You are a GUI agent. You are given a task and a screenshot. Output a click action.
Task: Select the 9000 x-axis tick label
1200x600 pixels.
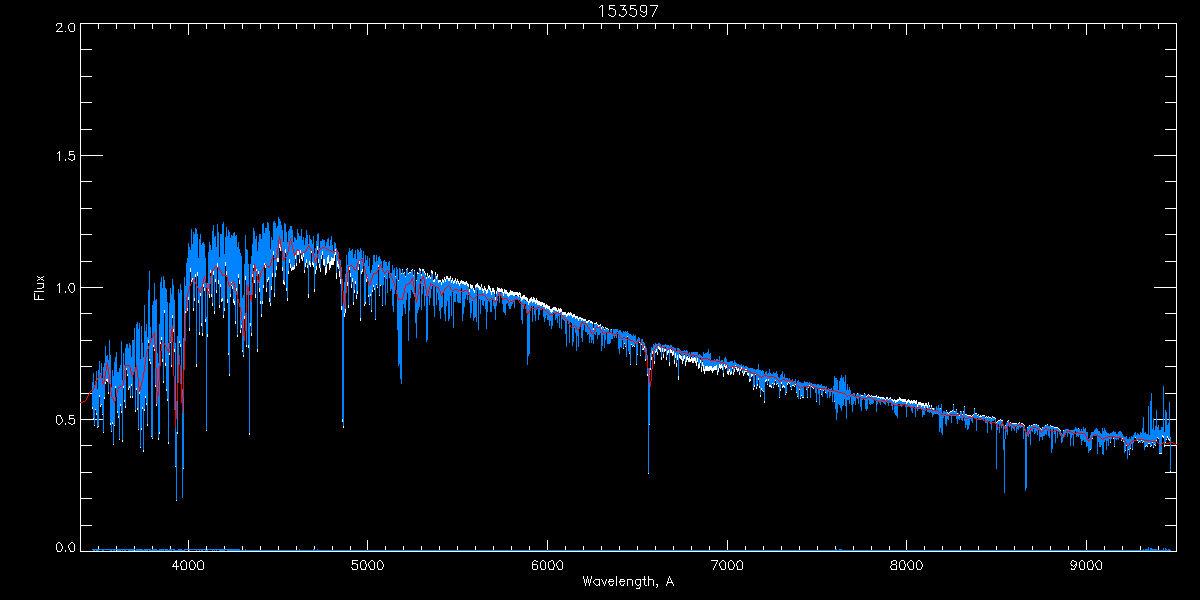1087,565
